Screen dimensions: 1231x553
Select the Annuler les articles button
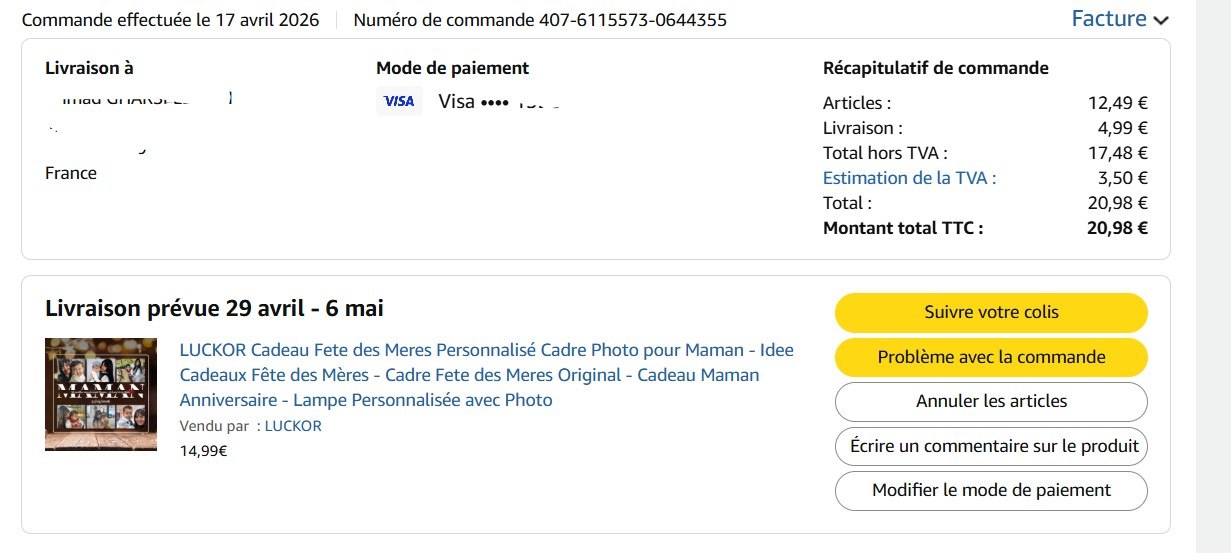click(991, 401)
